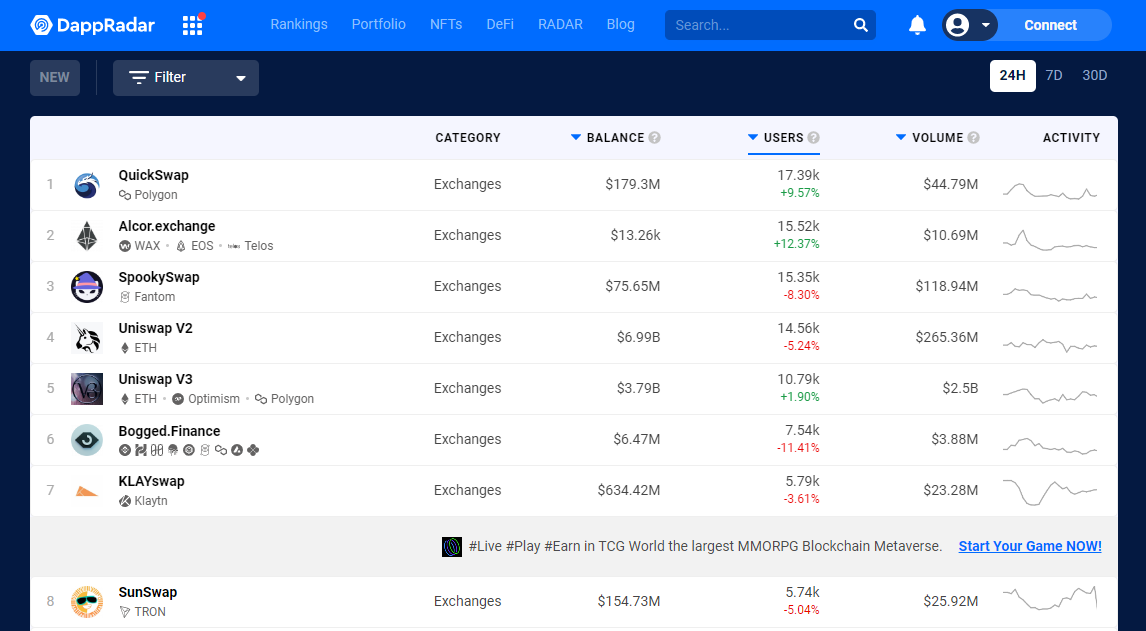Open the Alcor.exchange dapp name link
Image resolution: width=1146 pixels, height=631 pixels.
tap(167, 227)
